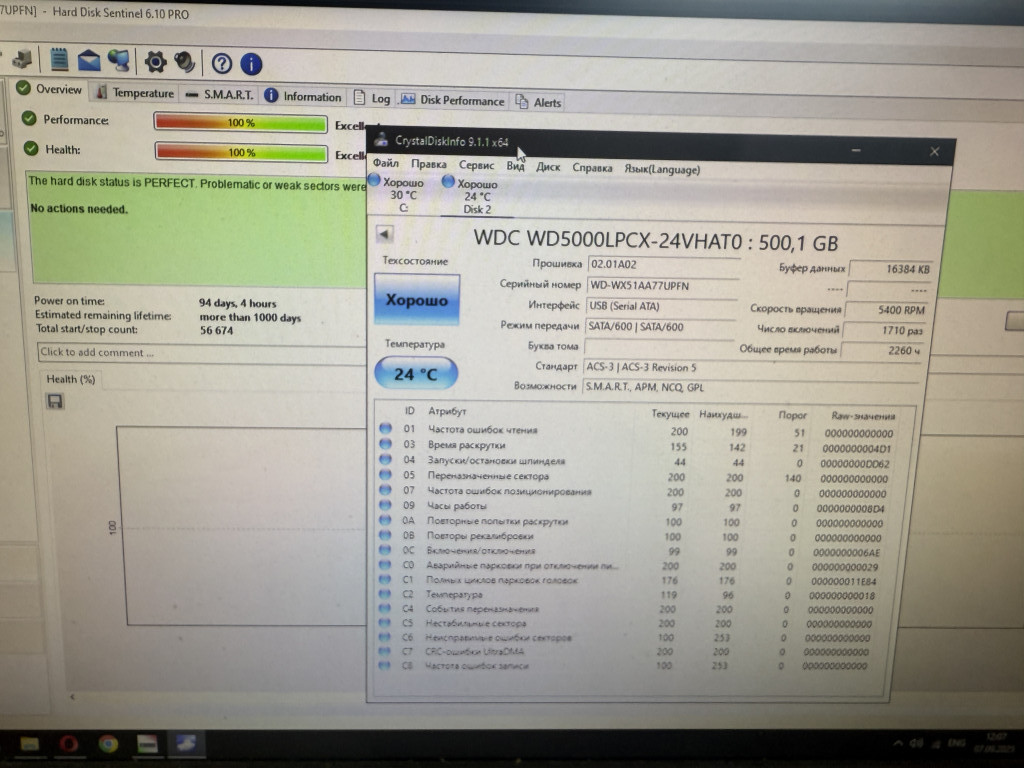The width and height of the screenshot is (1024, 768).
Task: Click the envelope e-mail icon in Hard Disk Sentinel toolbar
Action: tap(89, 61)
